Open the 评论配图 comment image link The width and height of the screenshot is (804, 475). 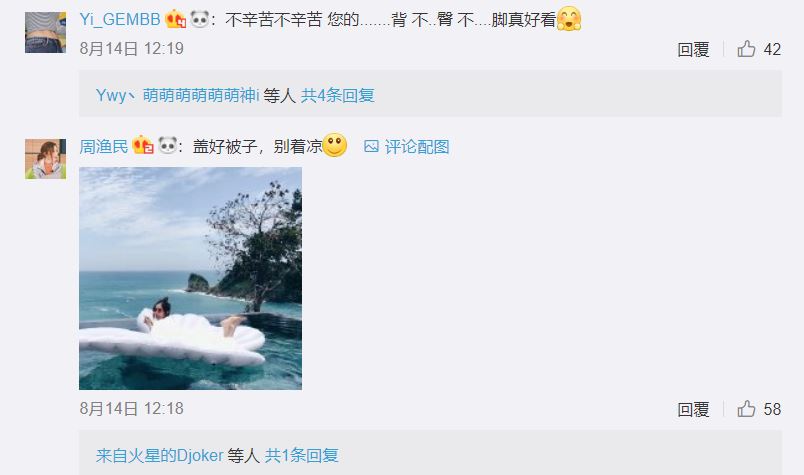417,147
